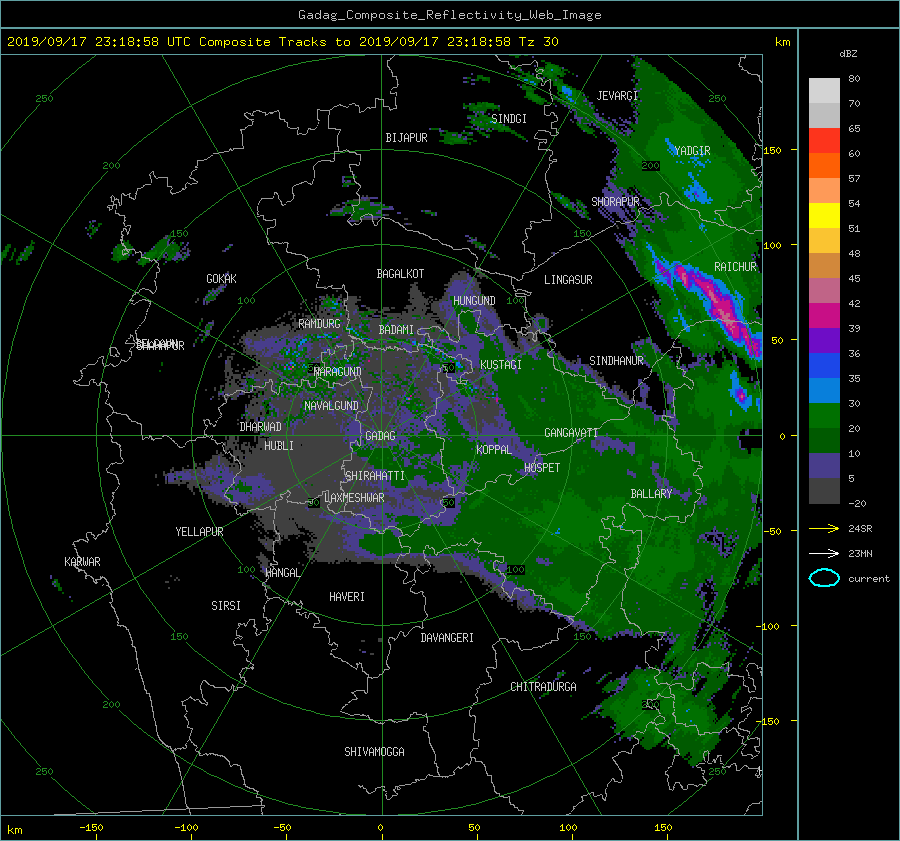The height and width of the screenshot is (841, 900).
Task: Click the SINDGI city label
Action: click(x=509, y=118)
